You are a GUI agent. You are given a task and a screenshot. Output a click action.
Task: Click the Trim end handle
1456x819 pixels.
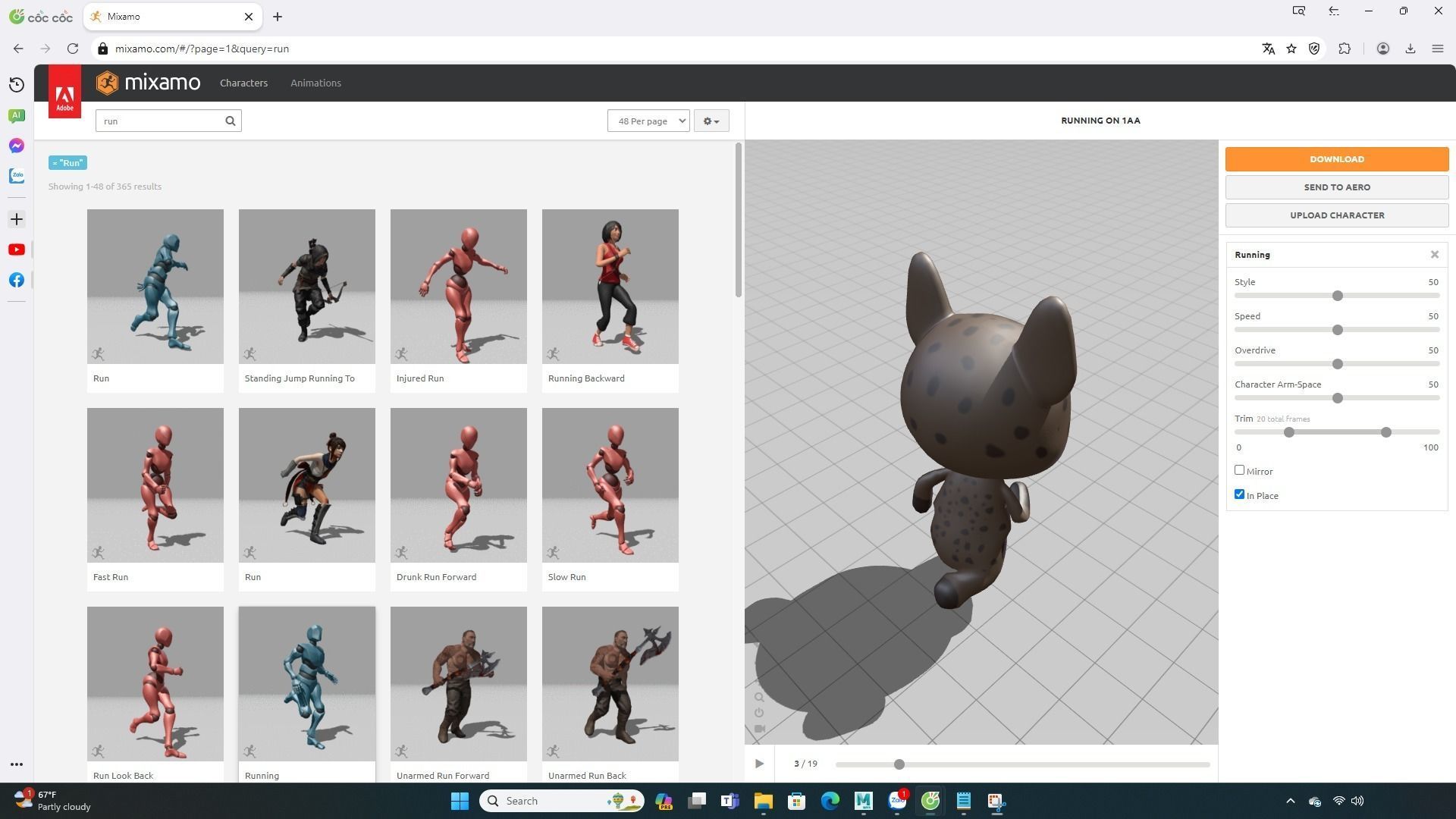[1386, 432]
